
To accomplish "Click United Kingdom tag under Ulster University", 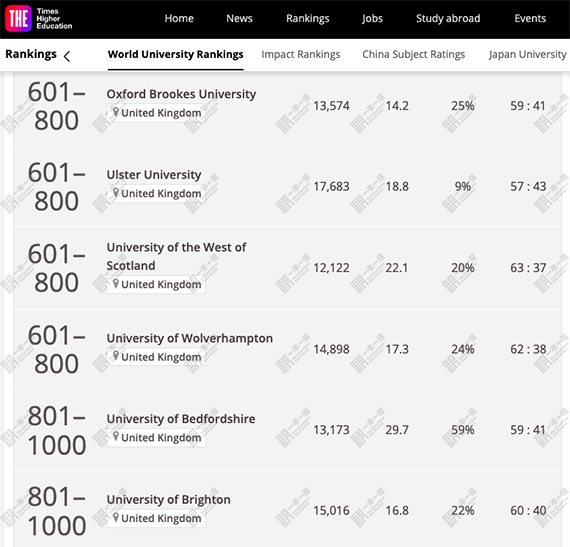I will [156, 193].
